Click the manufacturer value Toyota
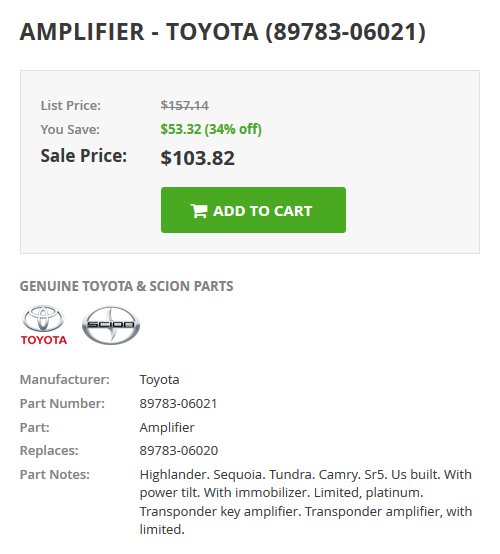Image resolution: width=500 pixels, height=554 pixels. pyautogui.click(x=159, y=379)
